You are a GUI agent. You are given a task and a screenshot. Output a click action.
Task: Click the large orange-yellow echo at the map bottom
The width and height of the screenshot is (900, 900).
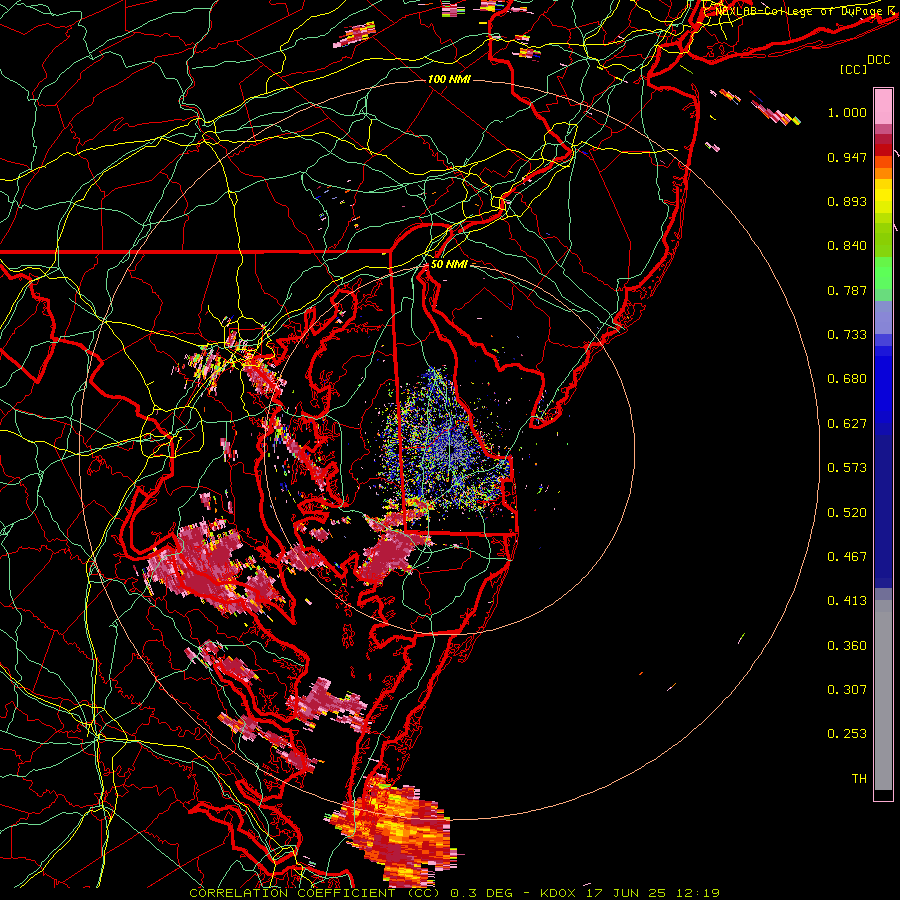[395, 832]
